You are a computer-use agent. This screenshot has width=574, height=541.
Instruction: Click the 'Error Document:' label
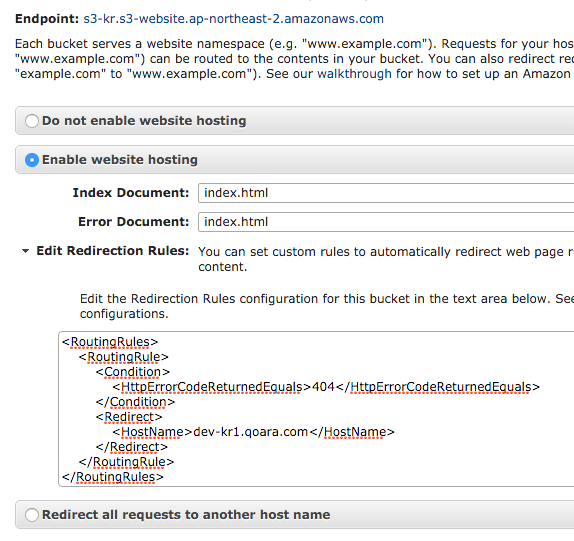pos(134,222)
